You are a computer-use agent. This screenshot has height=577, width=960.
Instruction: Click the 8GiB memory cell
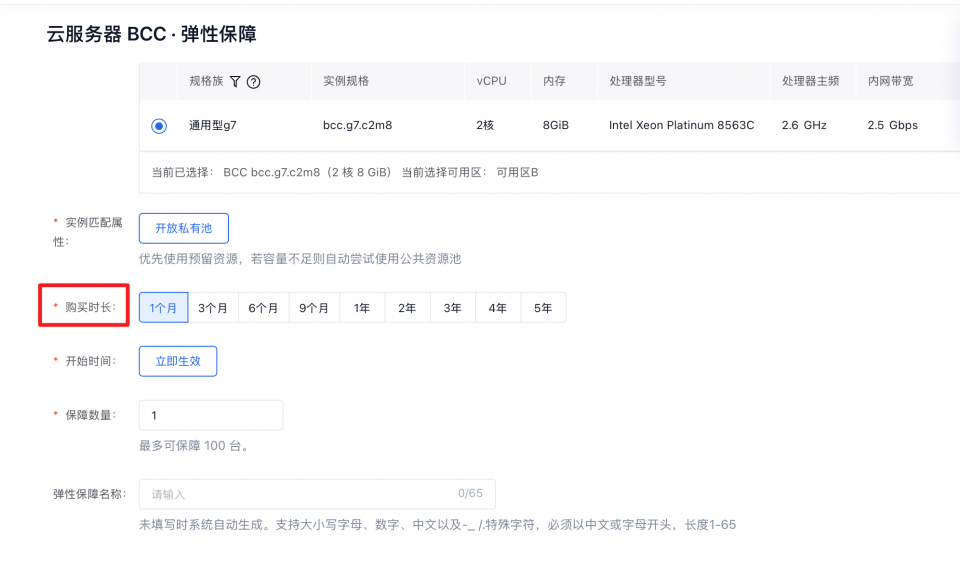[x=556, y=125]
